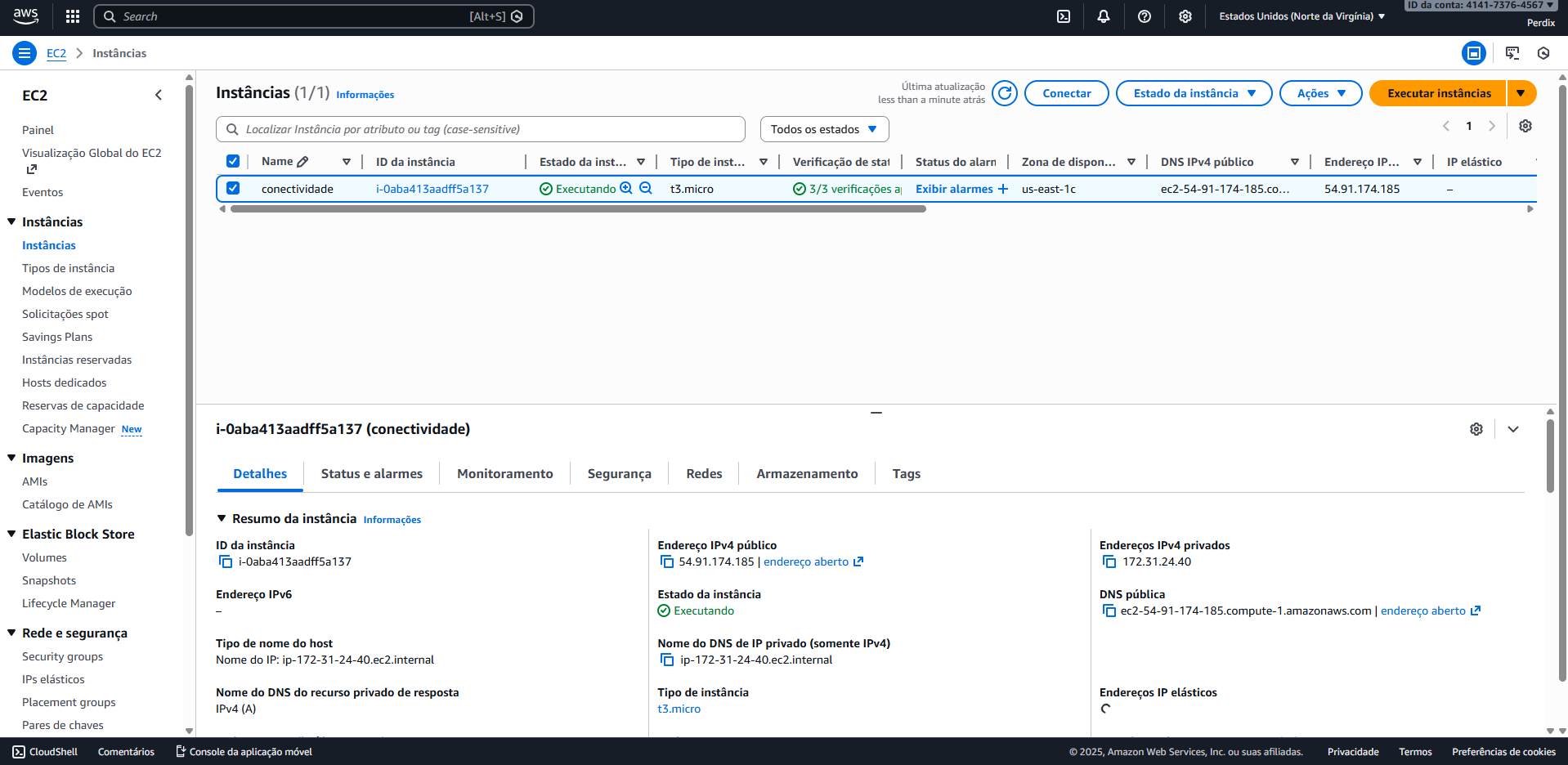This screenshot has width=1568, height=765.
Task: Click the horizontal table scrollbar
Action: 578,208
